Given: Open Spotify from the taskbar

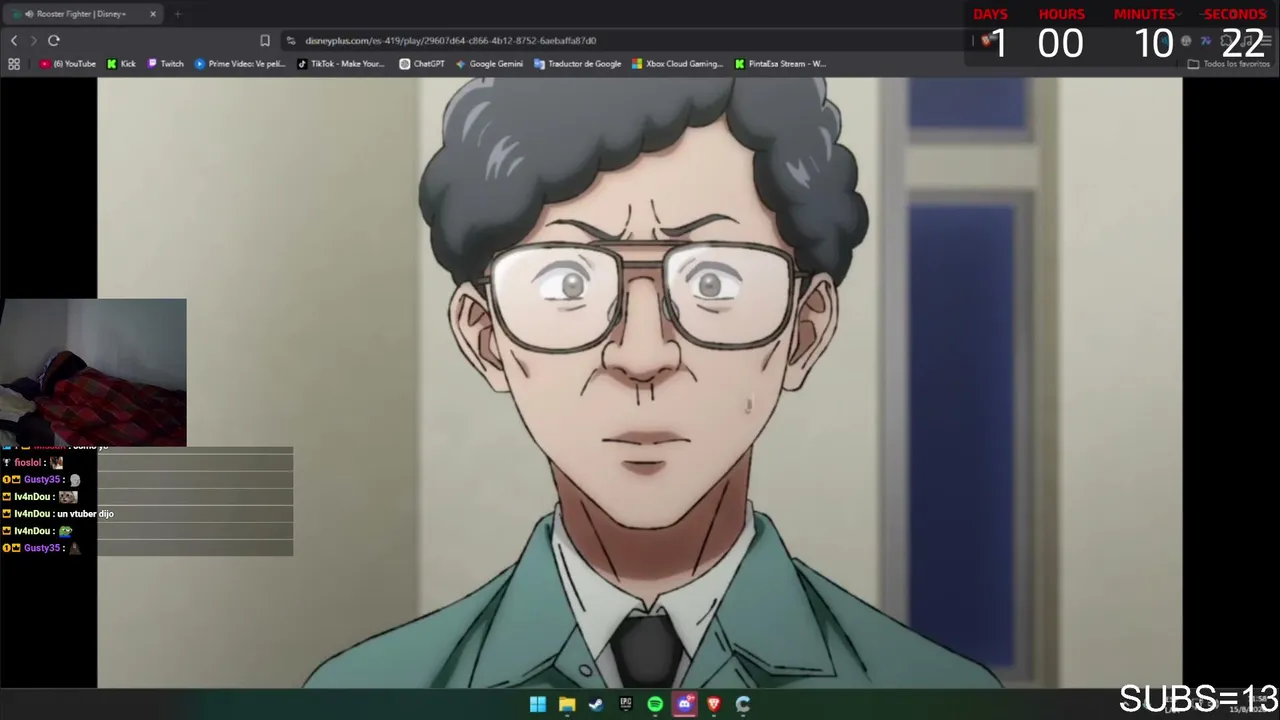Looking at the screenshot, I should pyautogui.click(x=655, y=704).
